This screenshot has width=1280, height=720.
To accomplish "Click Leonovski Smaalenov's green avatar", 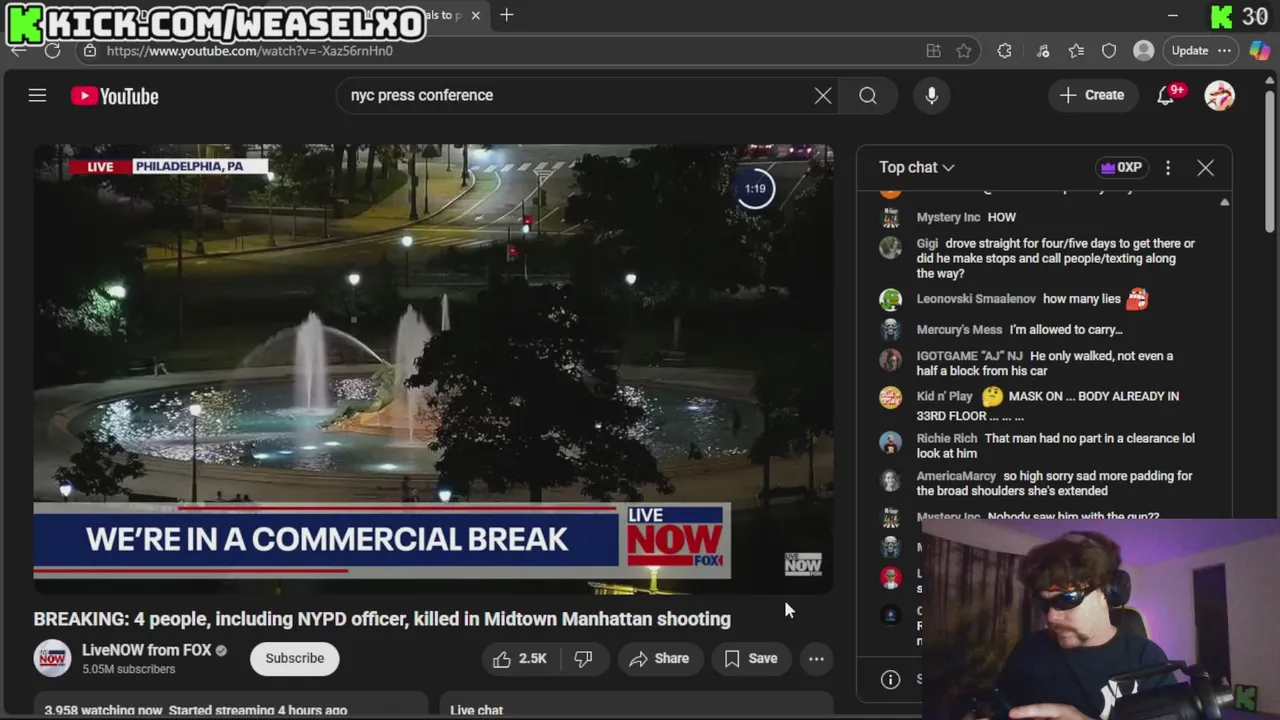I will point(890,299).
